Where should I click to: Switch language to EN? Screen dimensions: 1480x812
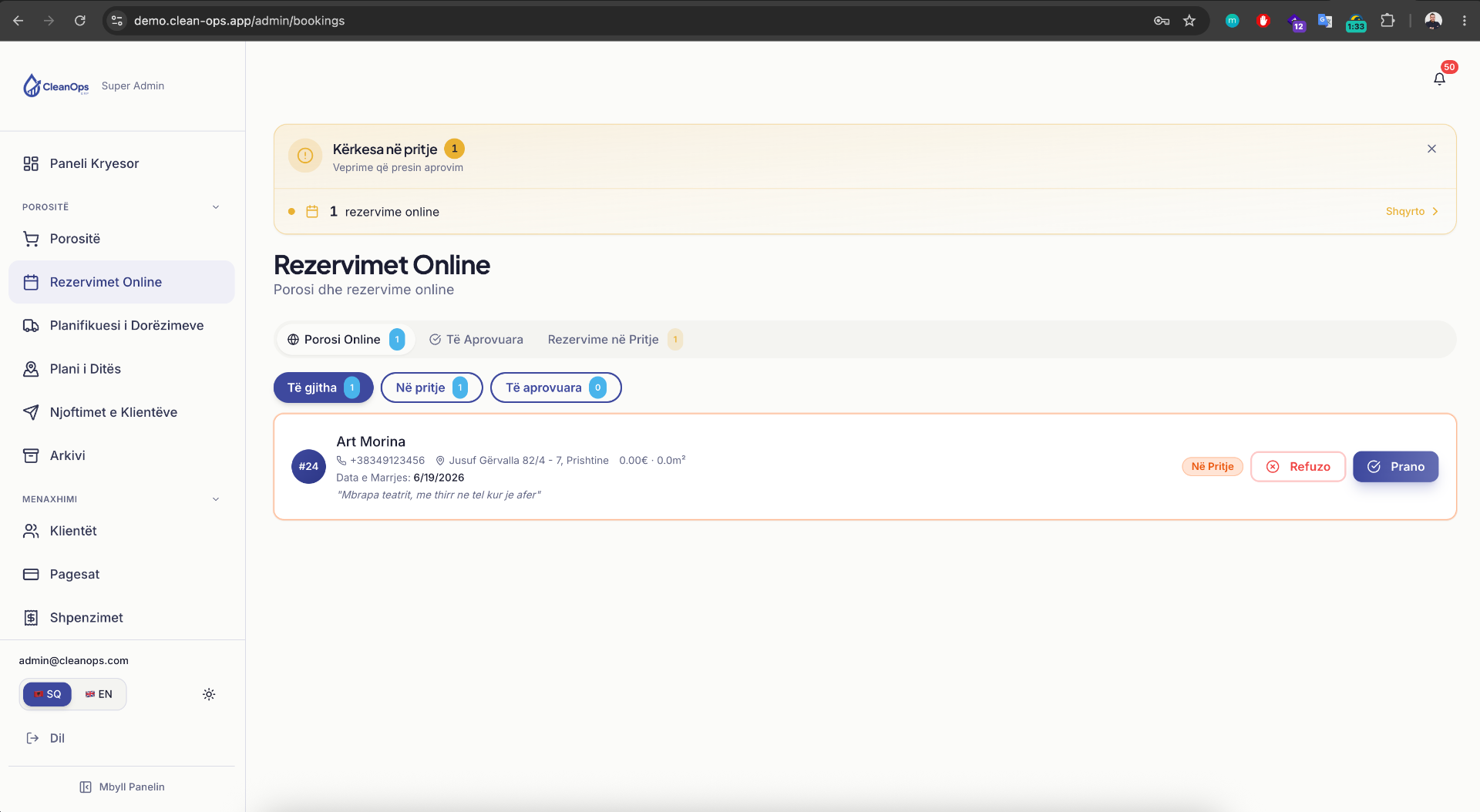[x=99, y=694]
